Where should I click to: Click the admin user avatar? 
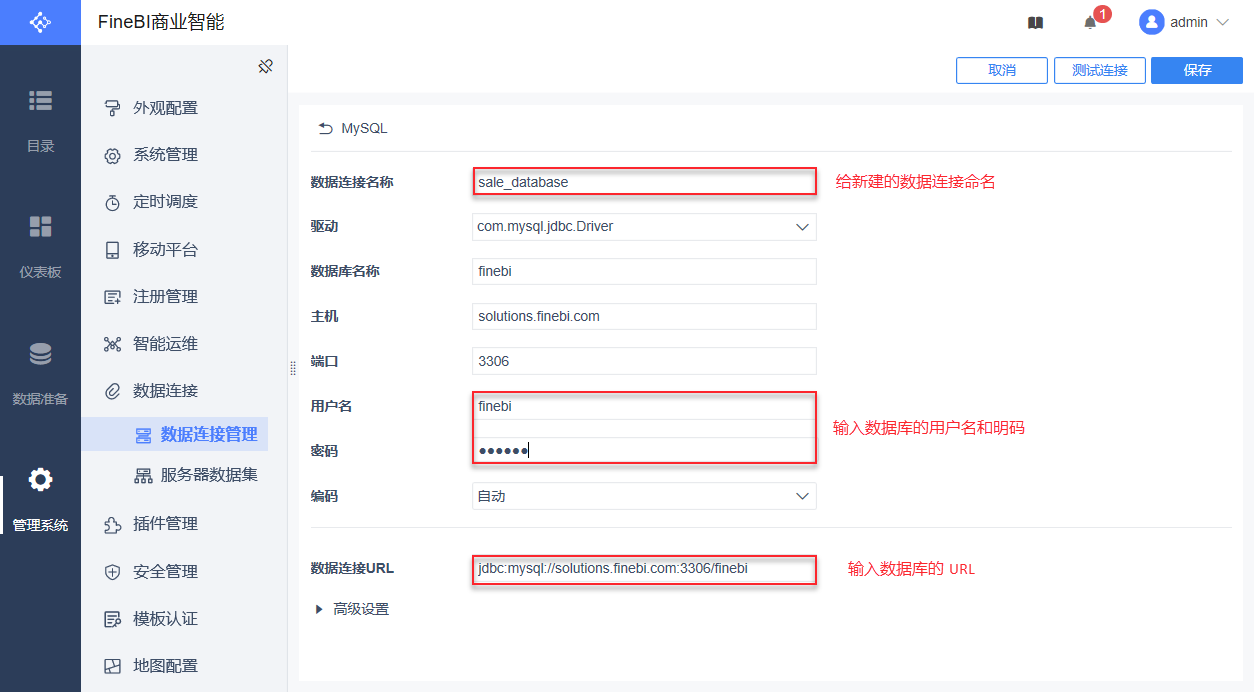click(1151, 22)
